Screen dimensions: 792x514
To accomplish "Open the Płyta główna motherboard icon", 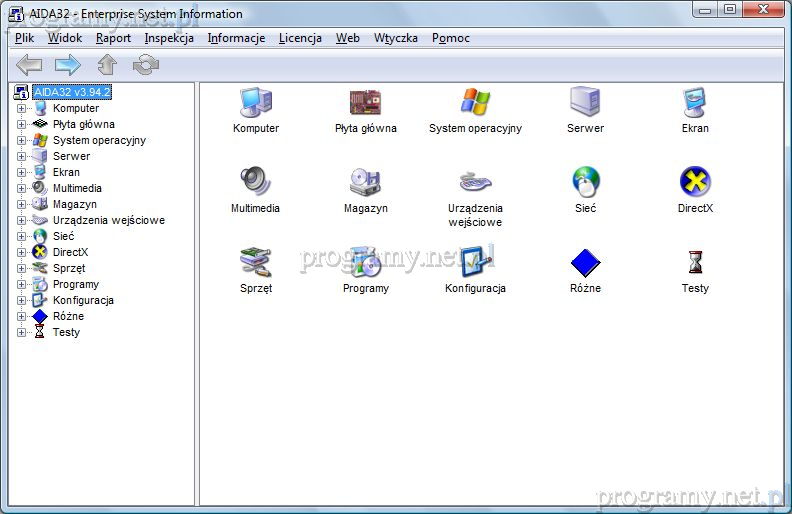I will (365, 103).
